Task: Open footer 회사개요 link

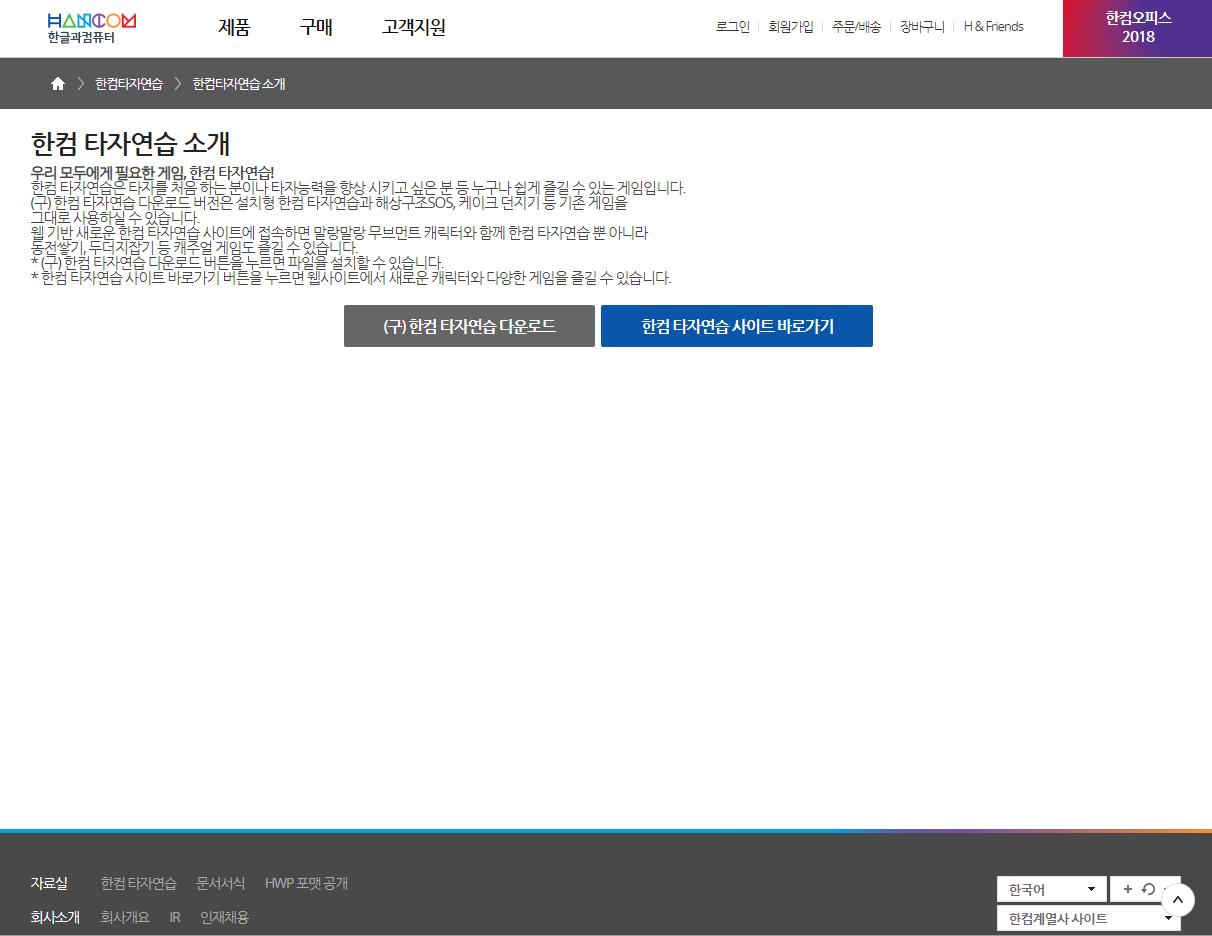Action: 125,917
